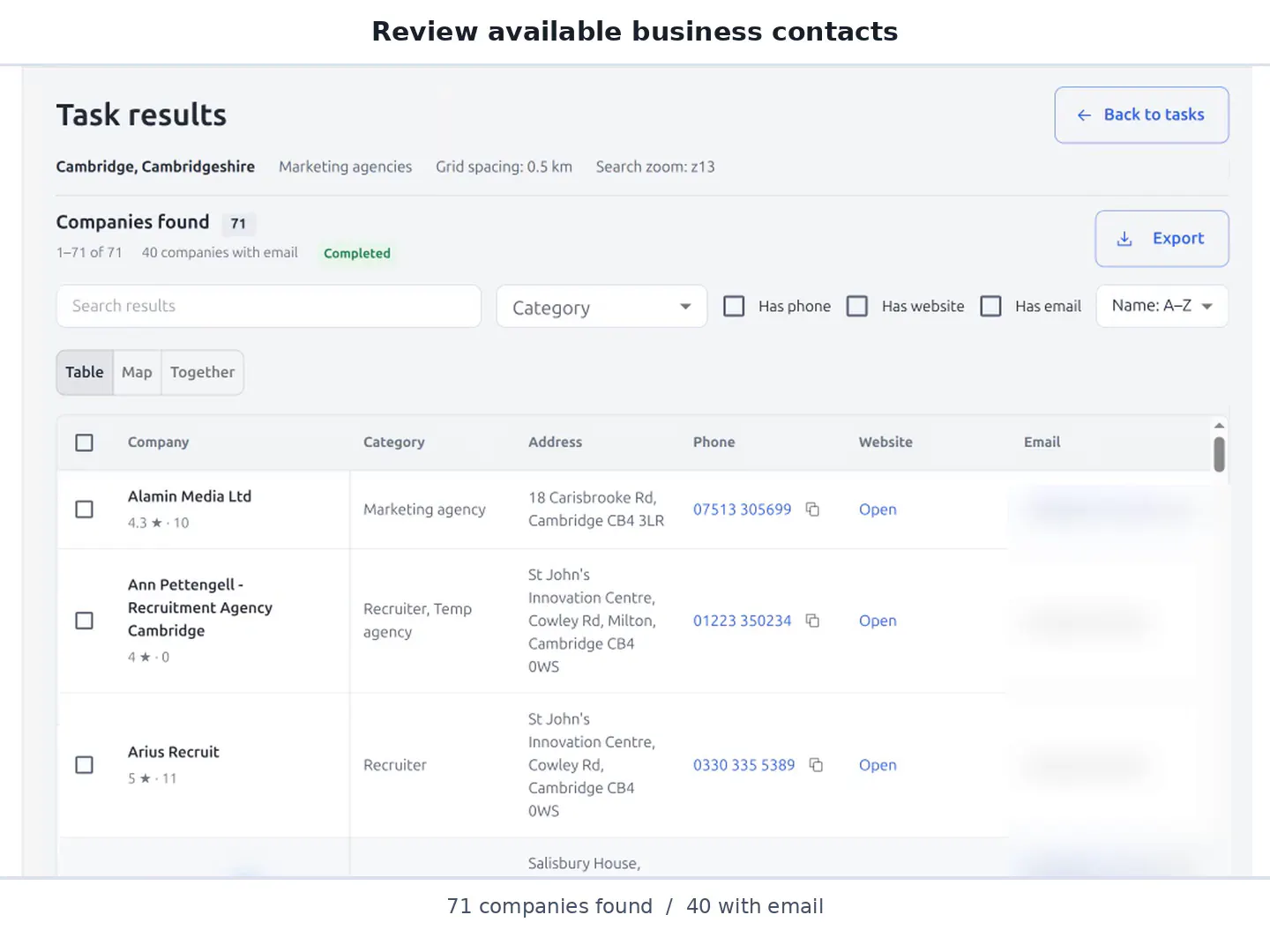The width and height of the screenshot is (1270, 952).
Task: Copy phone number 0330 335 5389
Action: pyautogui.click(x=816, y=765)
